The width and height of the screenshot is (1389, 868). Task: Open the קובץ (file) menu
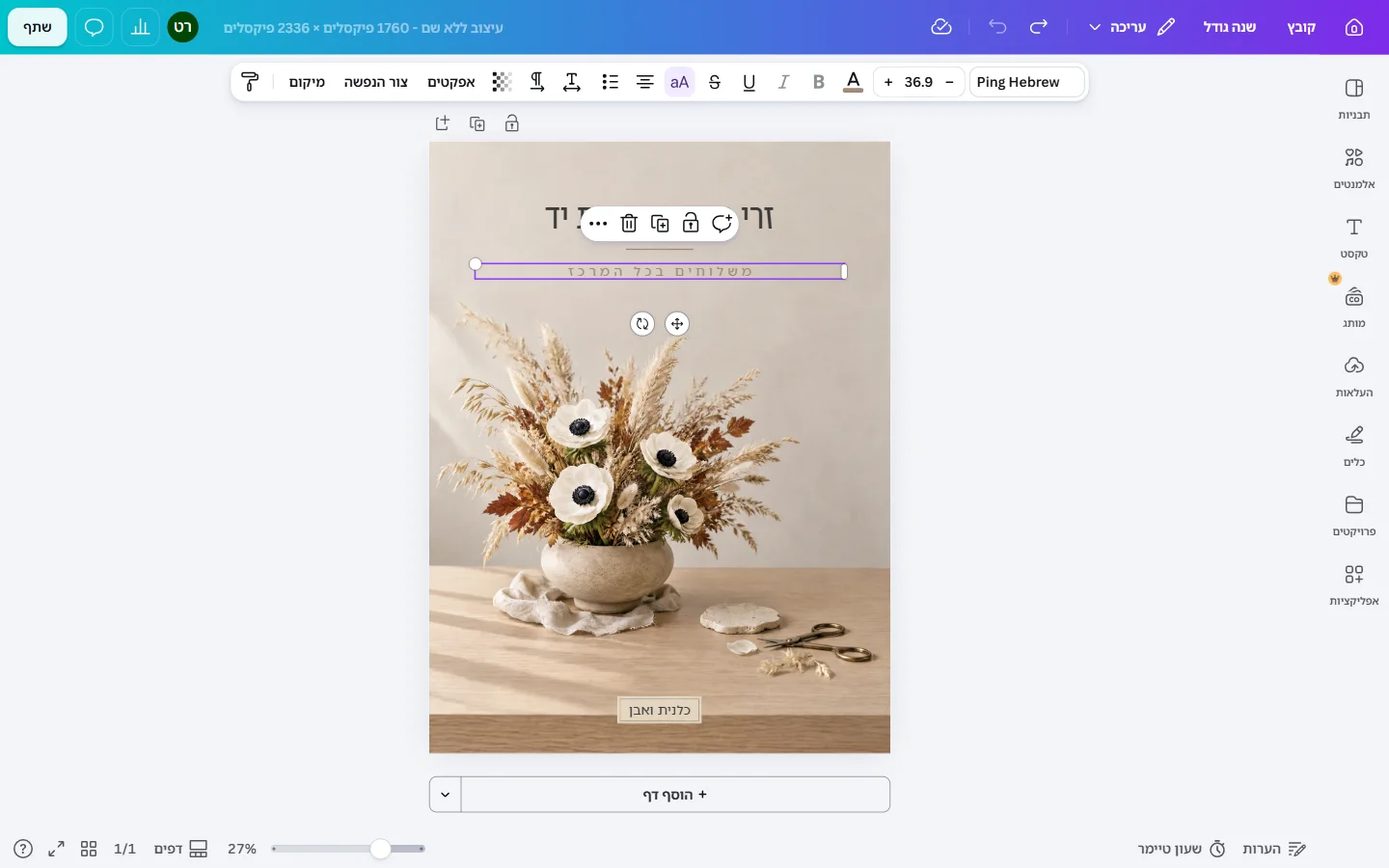[1301, 27]
